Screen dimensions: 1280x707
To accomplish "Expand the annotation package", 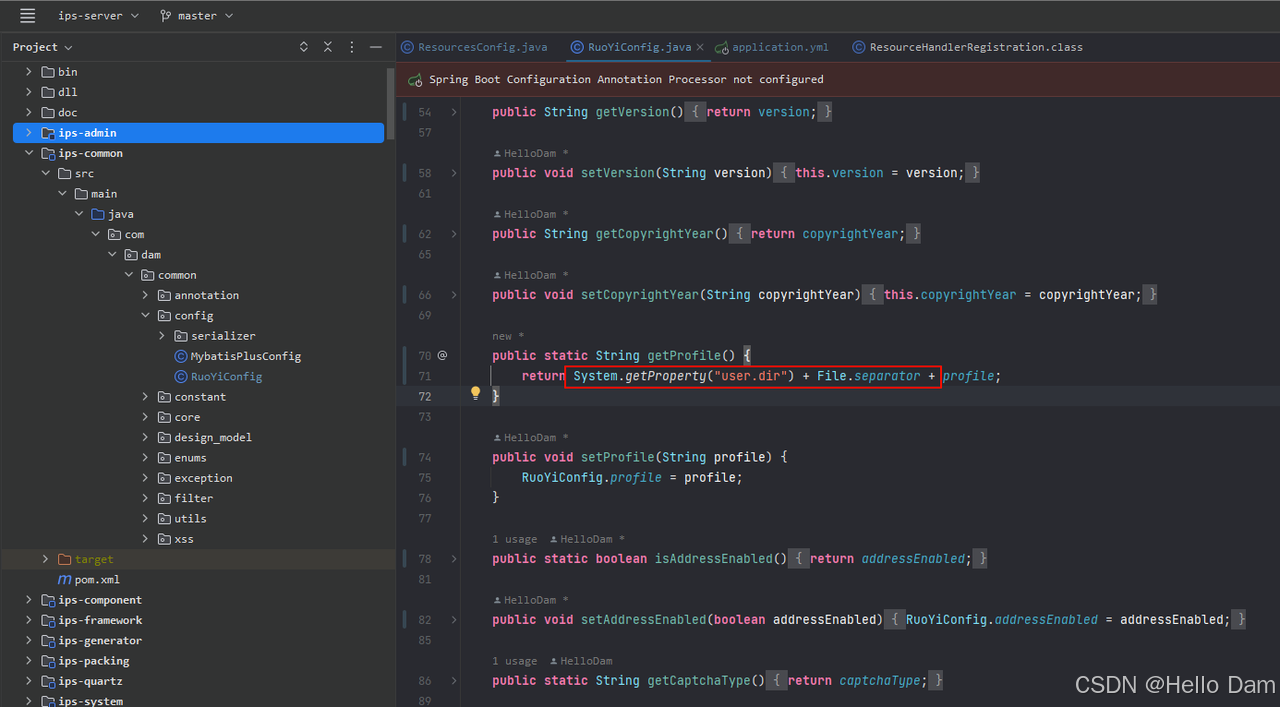I will point(145,295).
